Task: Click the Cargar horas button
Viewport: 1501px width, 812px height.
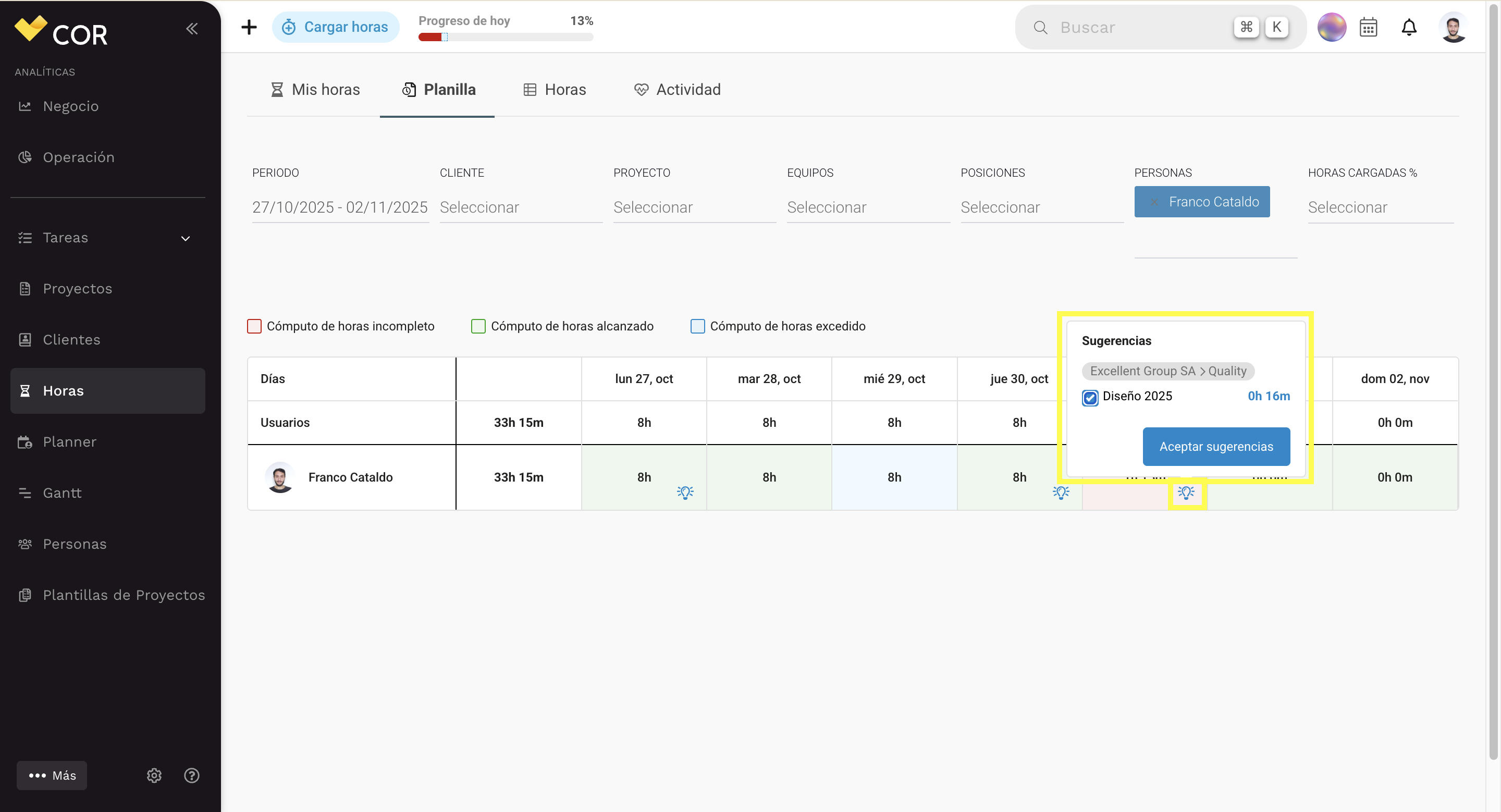Action: (x=335, y=27)
